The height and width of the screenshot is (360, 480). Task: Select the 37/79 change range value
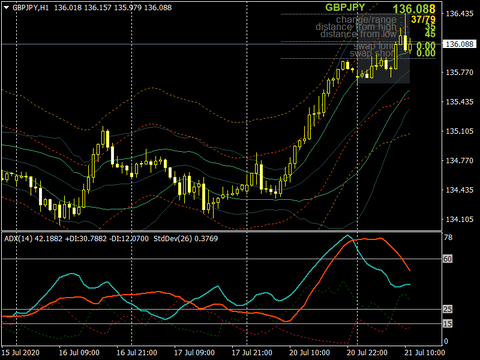tap(423, 20)
